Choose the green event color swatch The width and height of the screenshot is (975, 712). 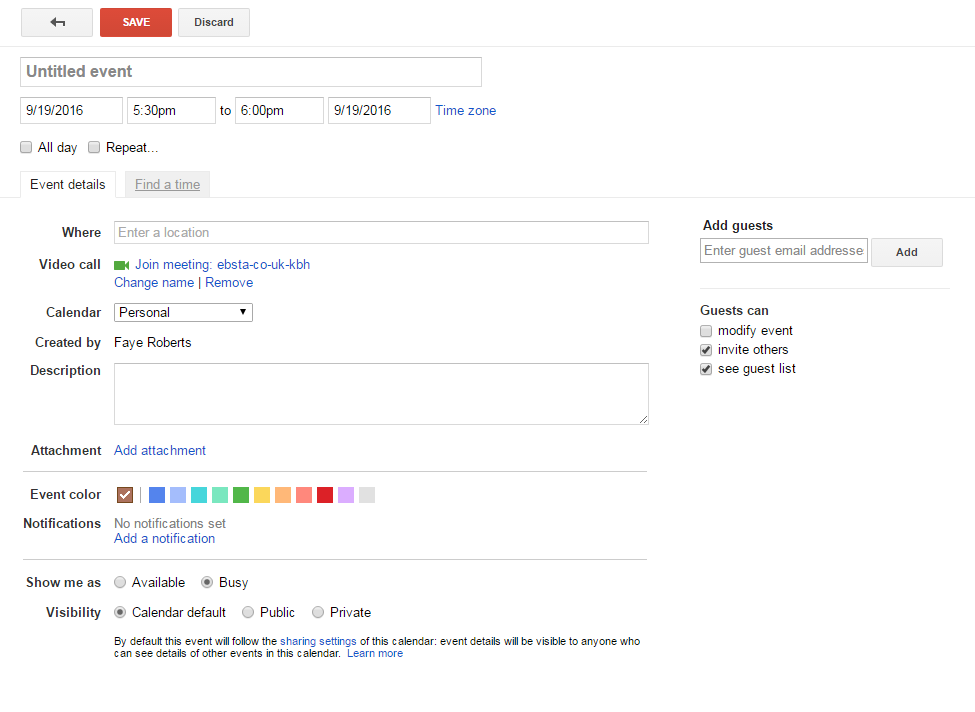coord(241,495)
